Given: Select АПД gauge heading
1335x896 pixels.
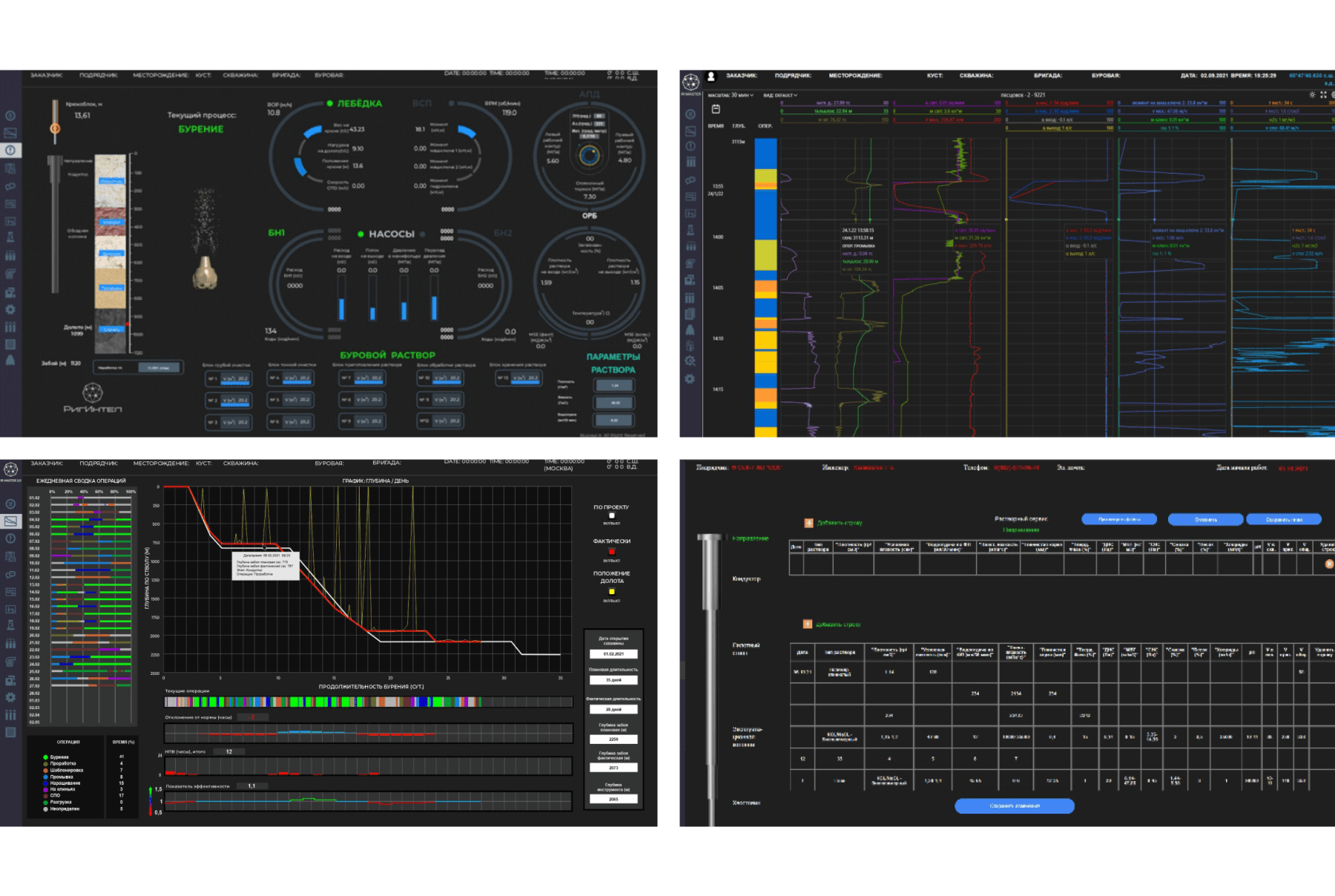Looking at the screenshot, I should point(589,94).
